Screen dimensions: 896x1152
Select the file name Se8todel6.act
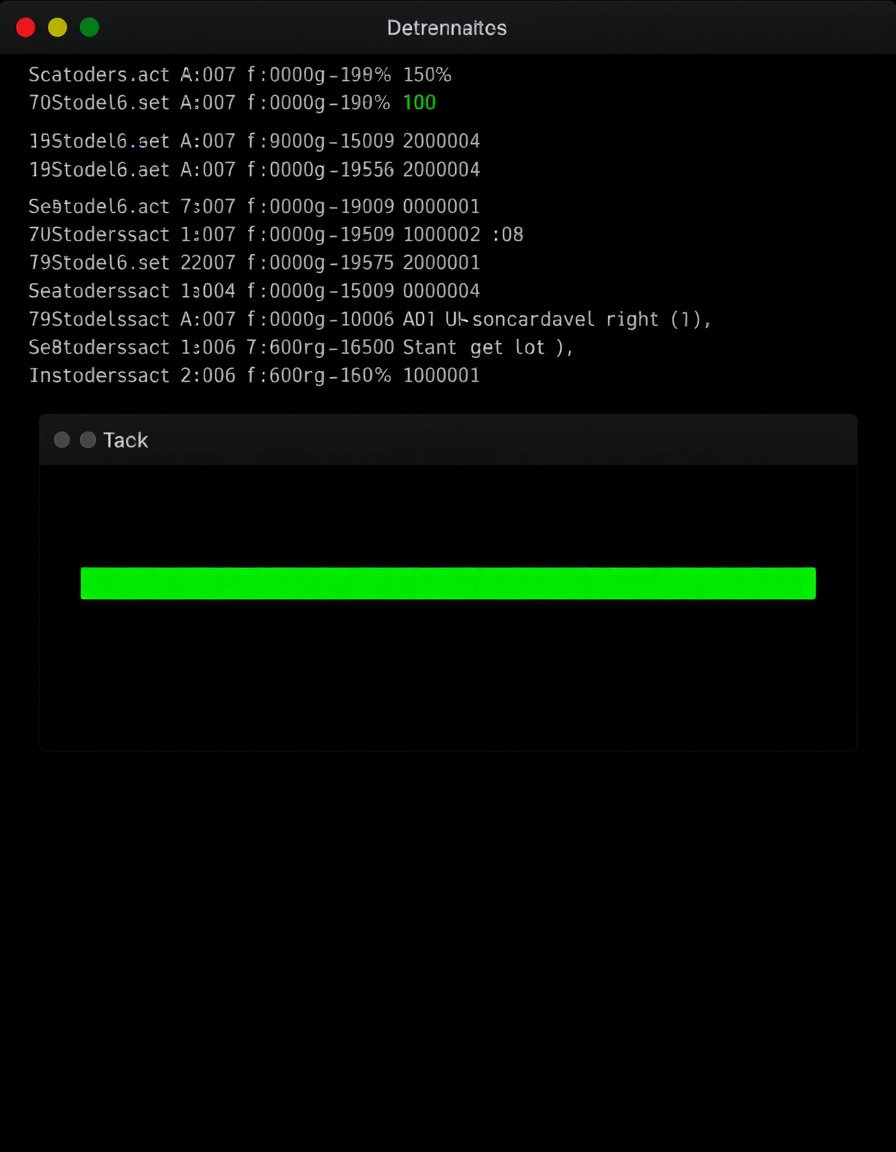tap(99, 206)
